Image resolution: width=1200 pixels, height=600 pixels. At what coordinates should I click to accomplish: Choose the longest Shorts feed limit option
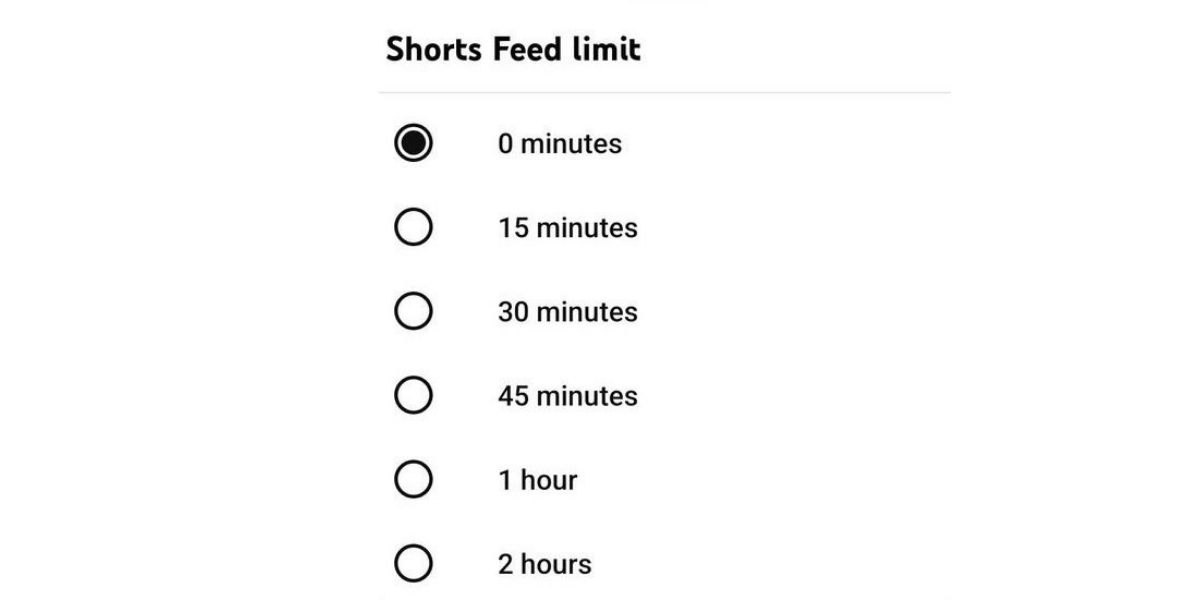pos(413,564)
